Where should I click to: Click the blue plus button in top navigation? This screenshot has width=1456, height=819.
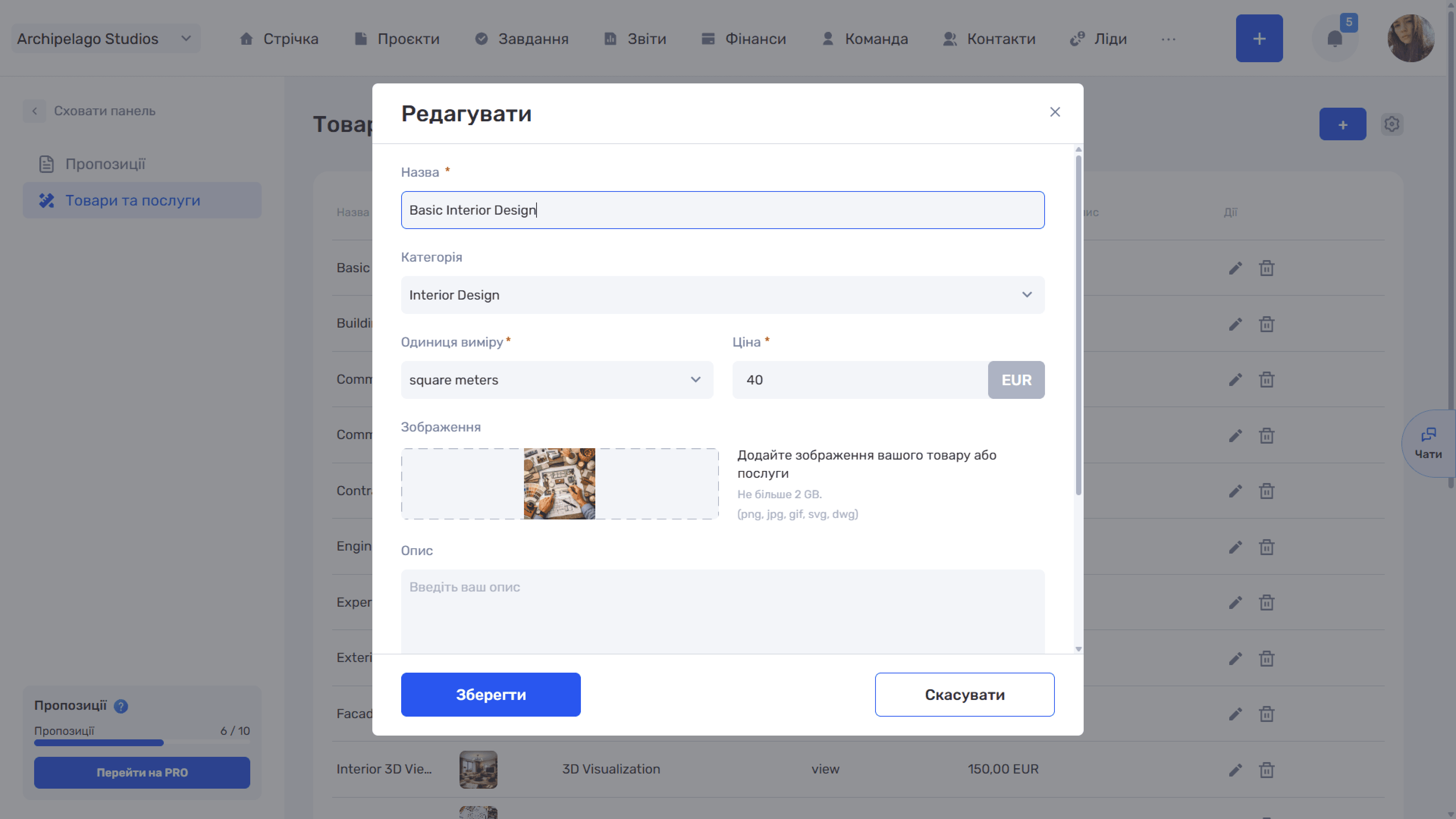pos(1259,38)
